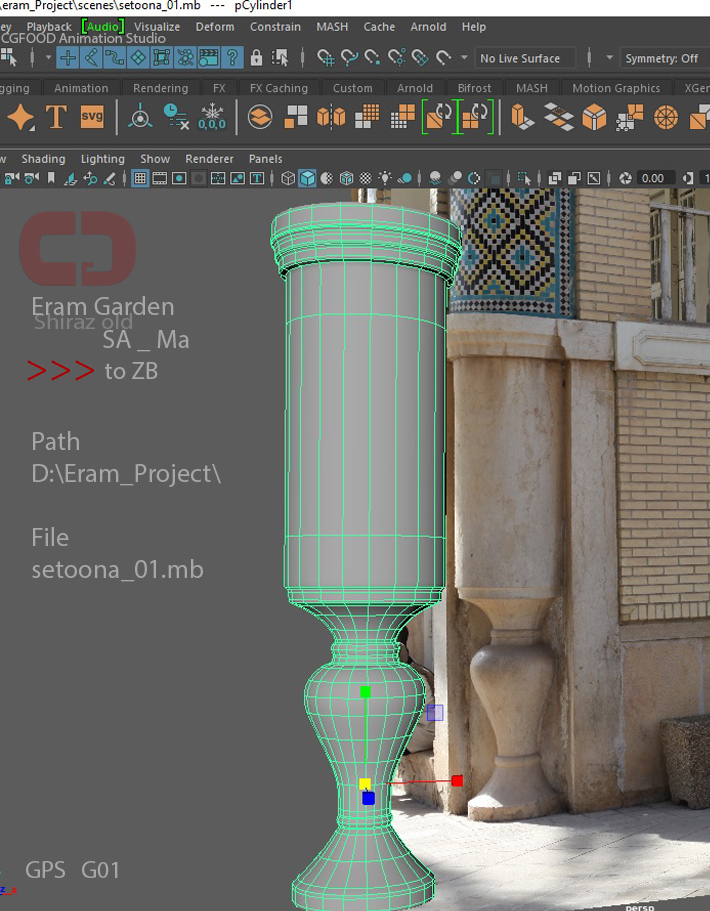Switch to the FX Caching shelf tab
710x911 pixels.
point(279,88)
